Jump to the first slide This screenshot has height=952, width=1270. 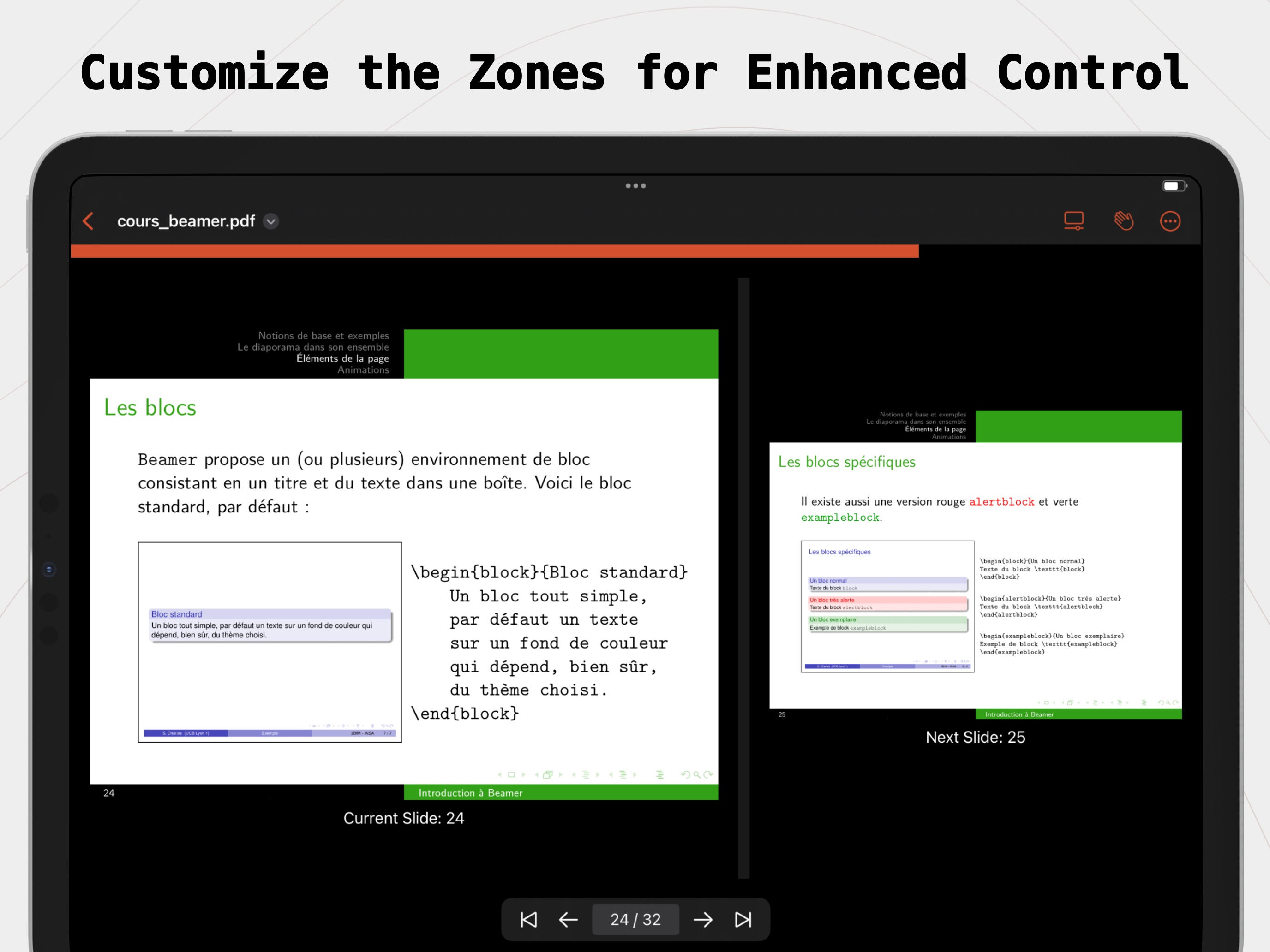528,920
